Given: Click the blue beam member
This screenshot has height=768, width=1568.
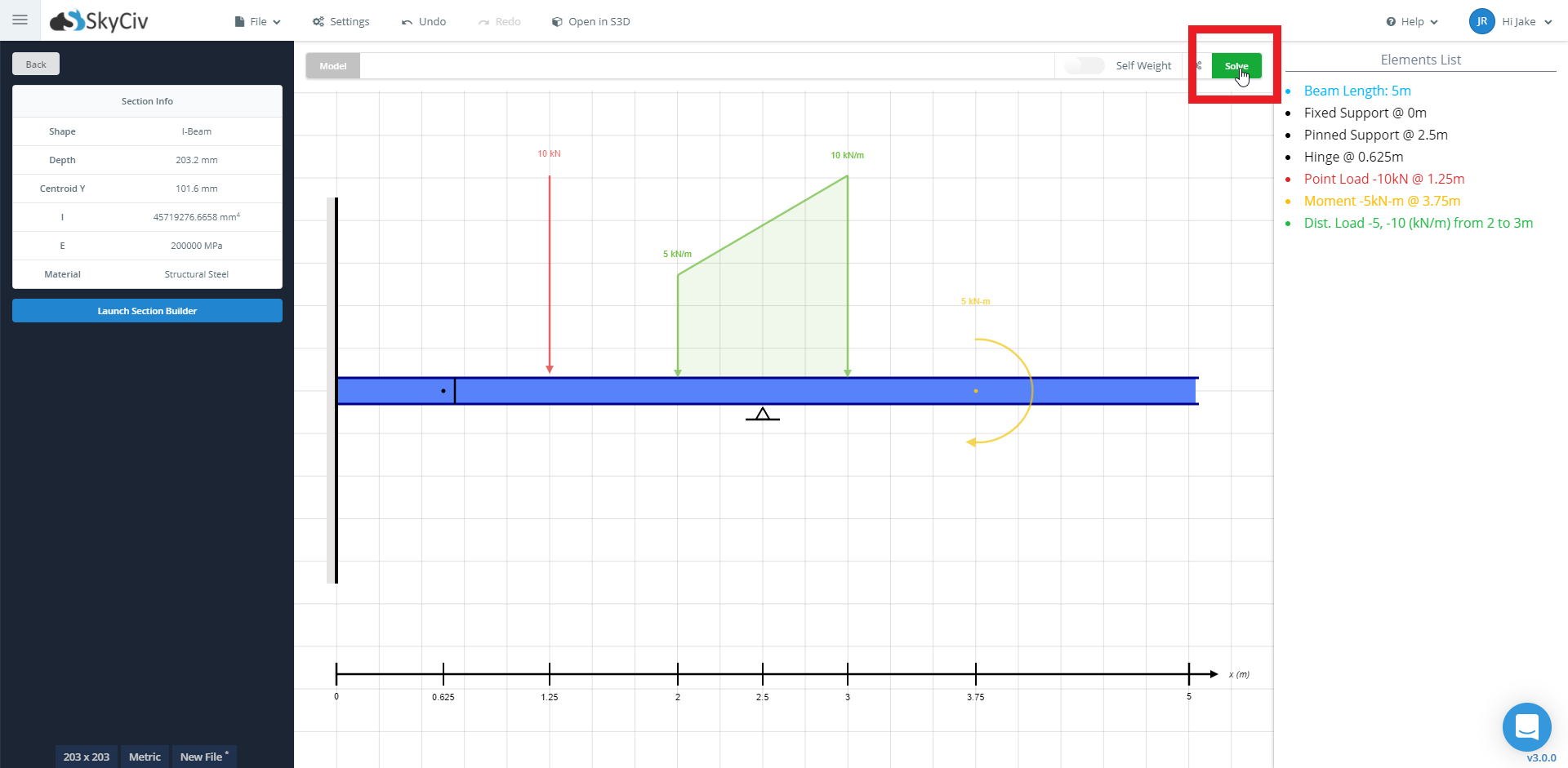Looking at the screenshot, I should (x=768, y=391).
